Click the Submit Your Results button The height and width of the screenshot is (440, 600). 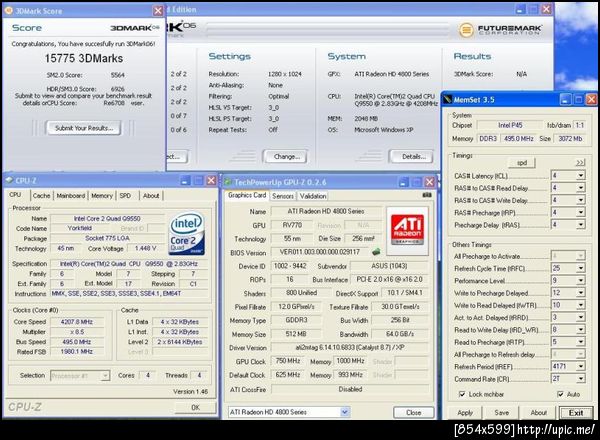point(84,128)
